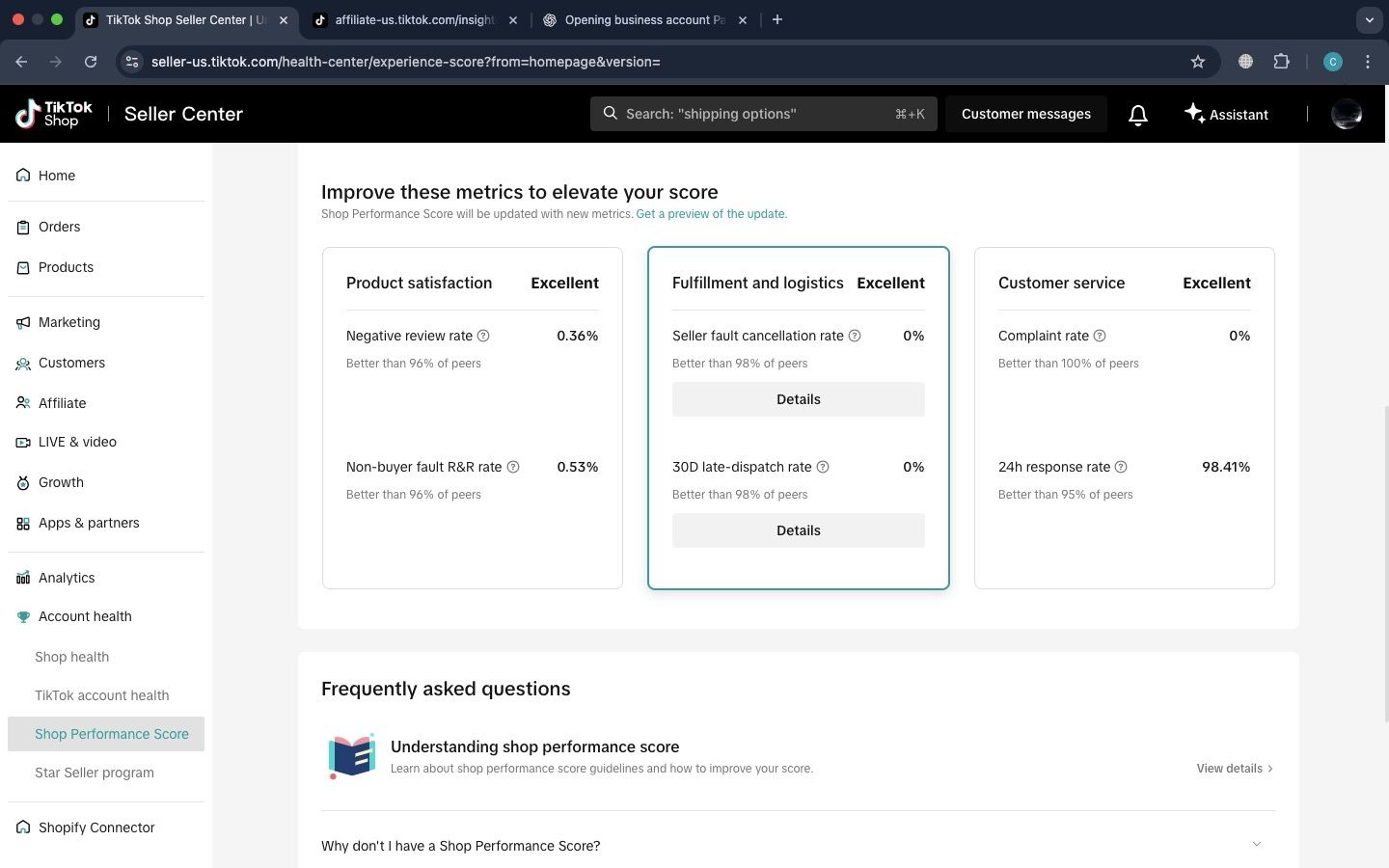This screenshot has width=1389, height=868.
Task: Click 24h response rate info icon
Action: (x=1121, y=467)
